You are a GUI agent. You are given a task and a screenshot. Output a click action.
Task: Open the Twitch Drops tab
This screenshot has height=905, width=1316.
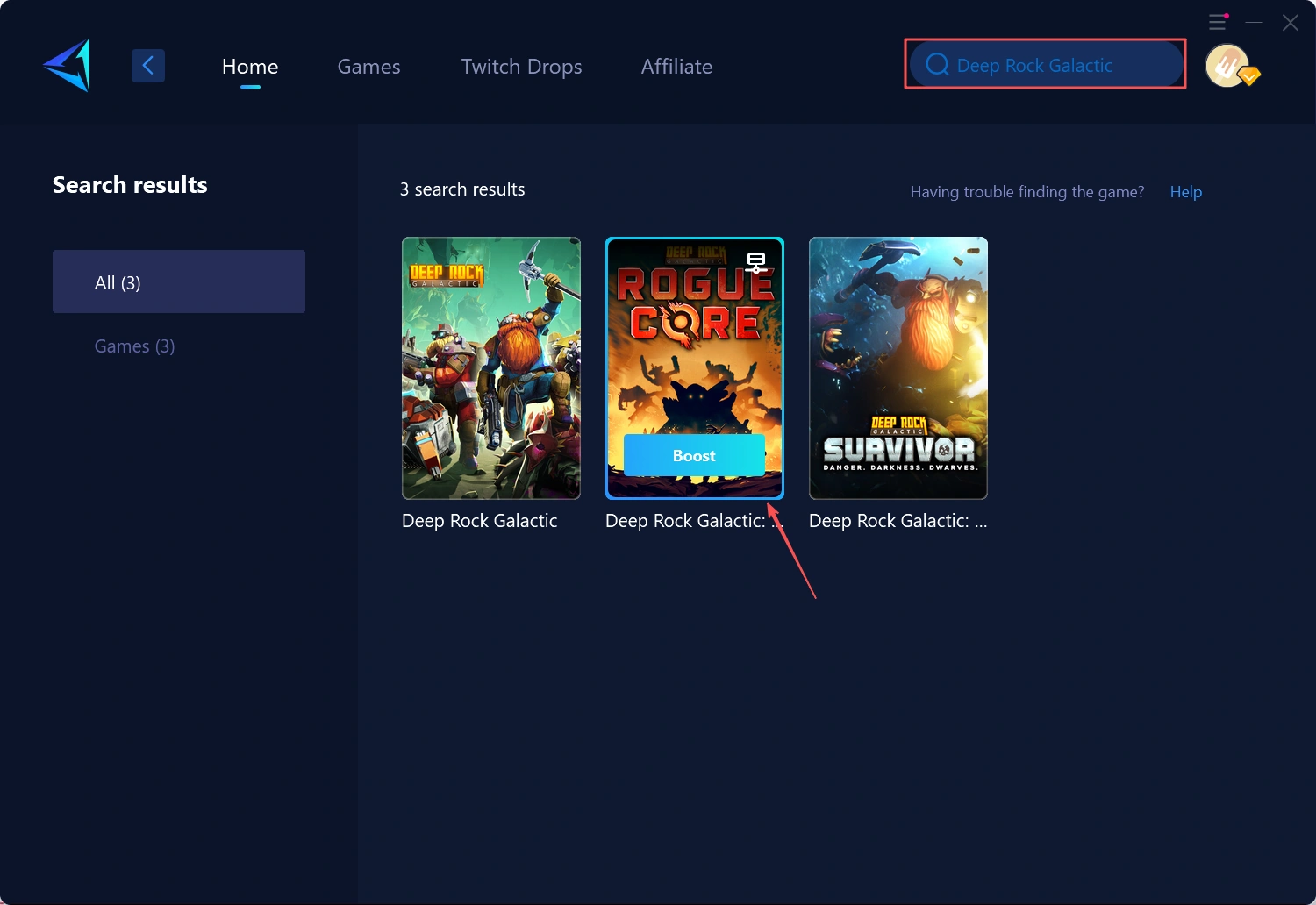click(x=521, y=67)
